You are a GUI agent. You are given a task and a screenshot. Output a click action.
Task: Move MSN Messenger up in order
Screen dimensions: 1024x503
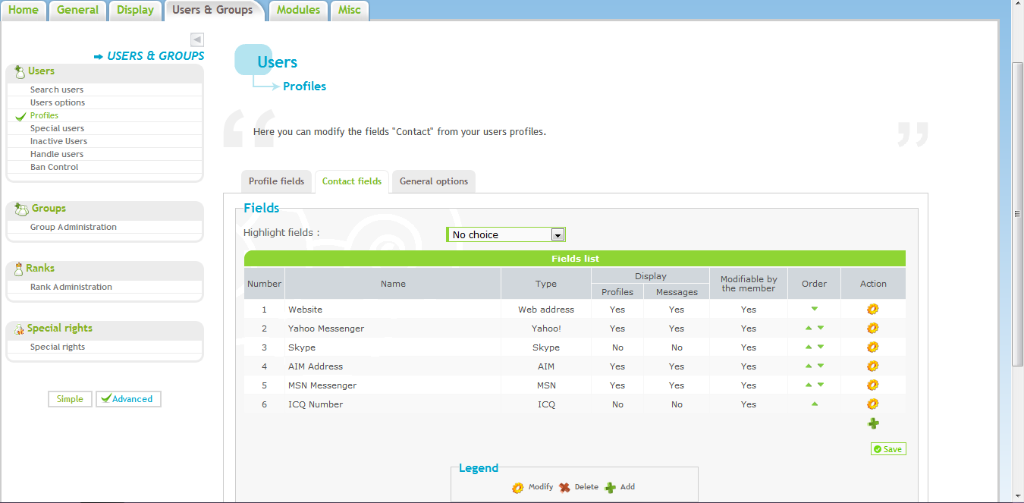[x=808, y=385]
